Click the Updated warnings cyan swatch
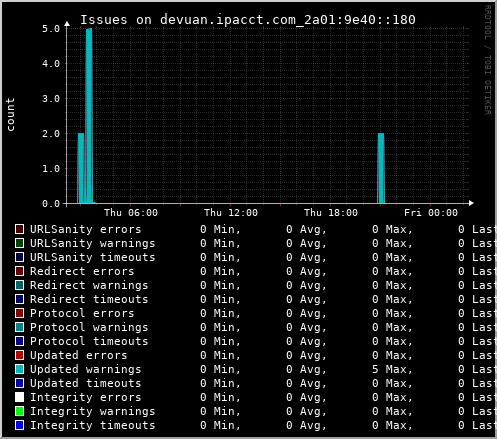Image resolution: width=497 pixels, height=439 pixels. [20, 369]
